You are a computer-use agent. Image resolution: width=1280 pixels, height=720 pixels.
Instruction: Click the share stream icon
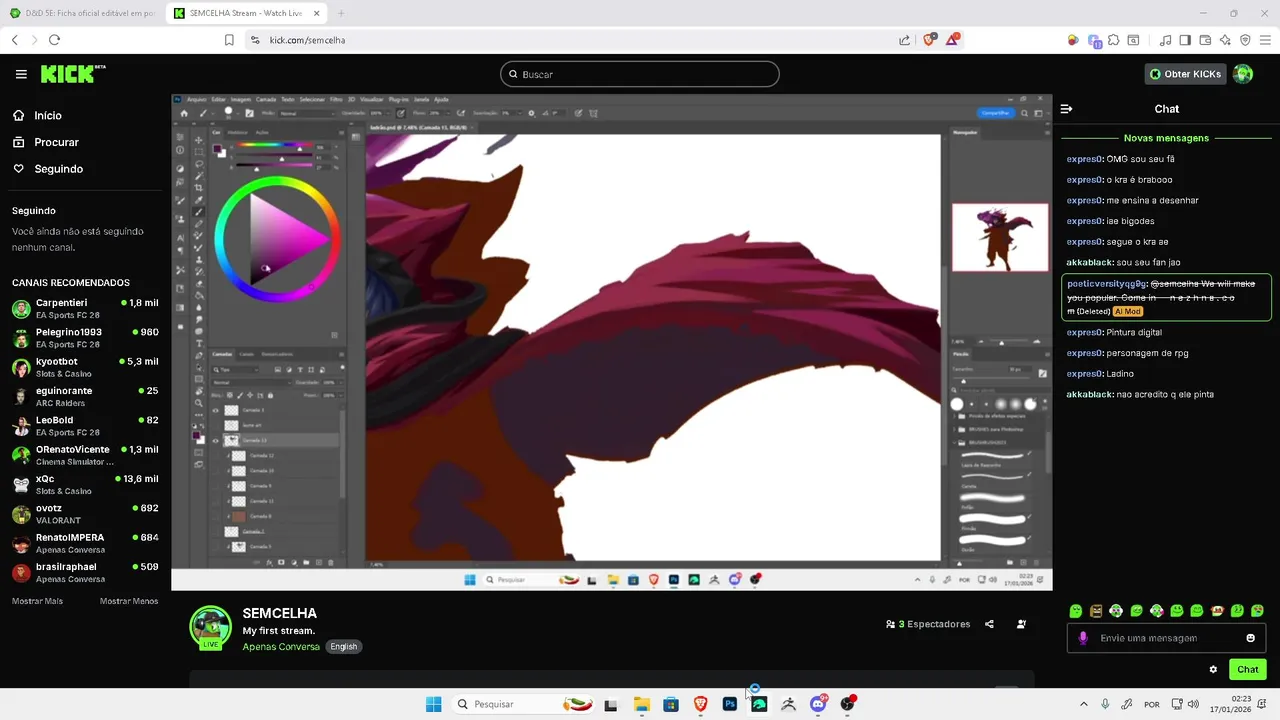coord(989,624)
